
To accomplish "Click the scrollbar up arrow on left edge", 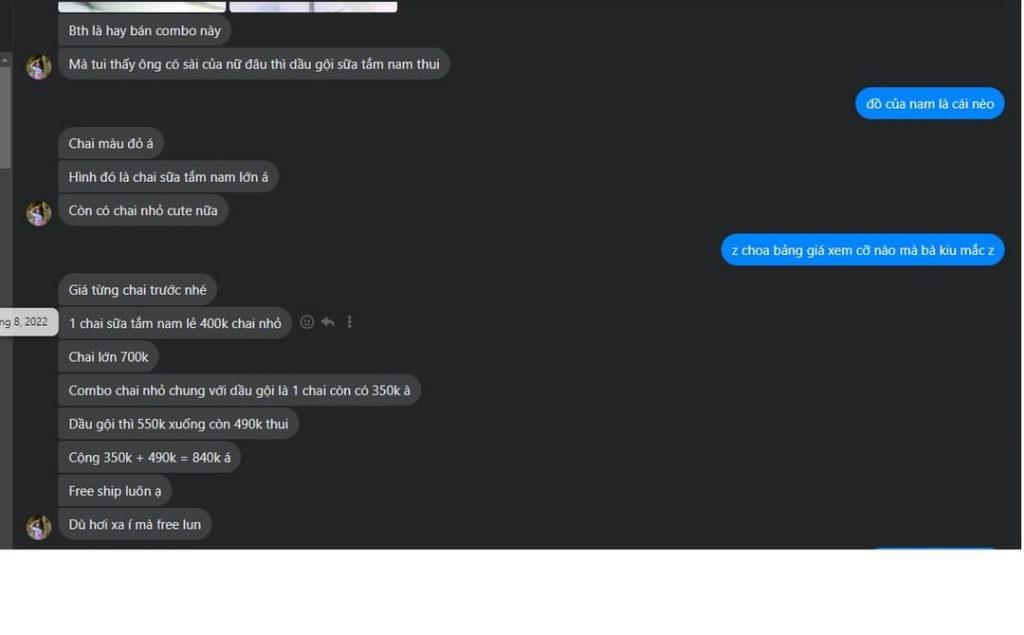I will (5, 60).
